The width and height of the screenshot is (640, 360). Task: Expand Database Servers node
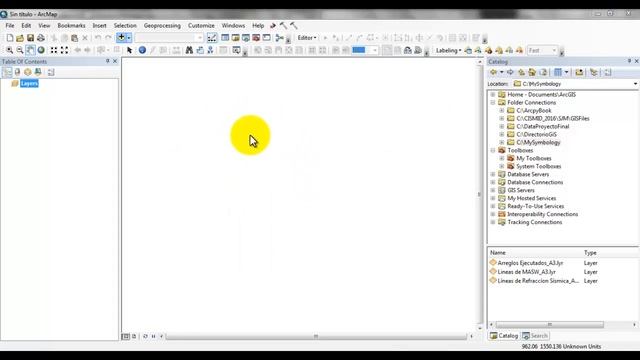pos(493,174)
